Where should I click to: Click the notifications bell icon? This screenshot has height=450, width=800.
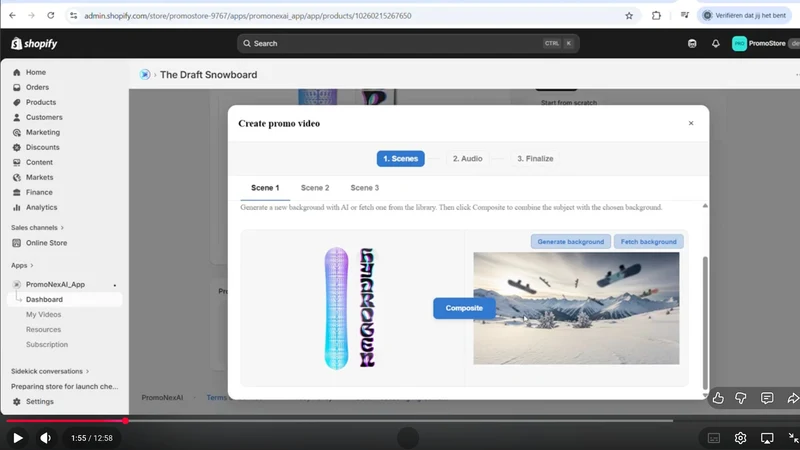pos(716,43)
